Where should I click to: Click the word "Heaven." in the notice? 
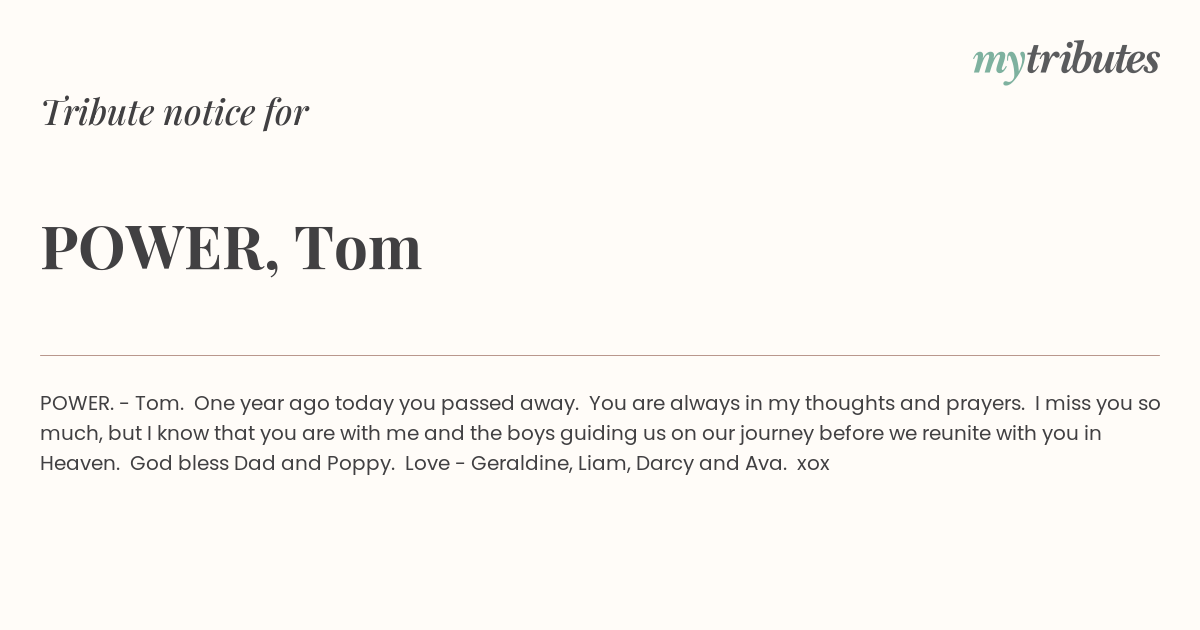click(78, 464)
